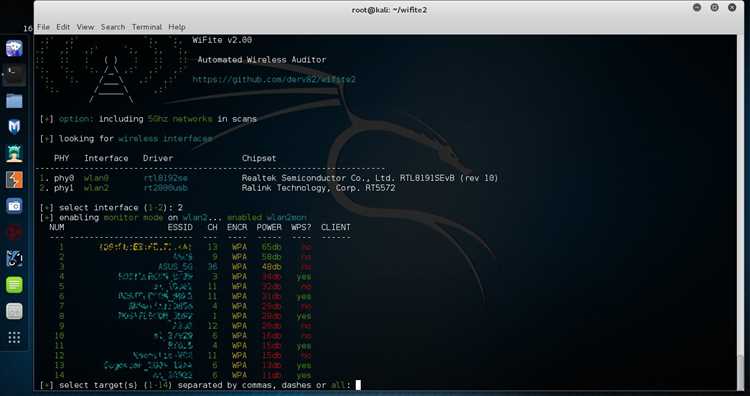The width and height of the screenshot is (750, 396).
Task: Click the '58db' power value
Action: point(271,257)
